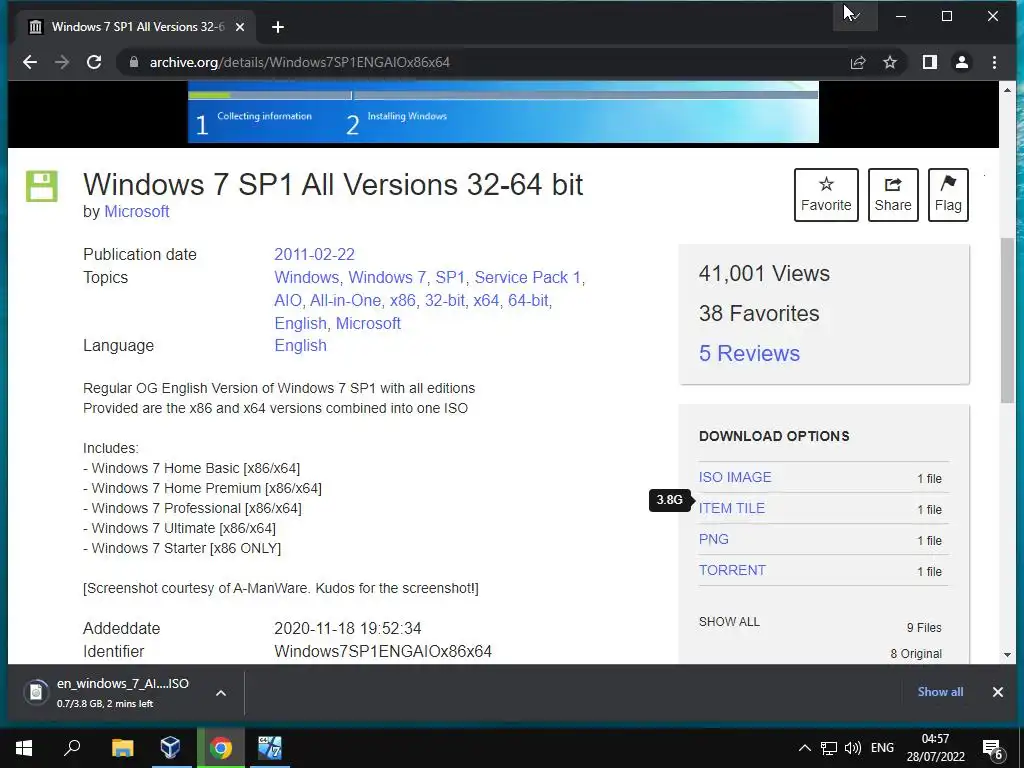The width and height of the screenshot is (1024, 768).
Task: Click the tab search dropdown in title bar
Action: pos(855,16)
